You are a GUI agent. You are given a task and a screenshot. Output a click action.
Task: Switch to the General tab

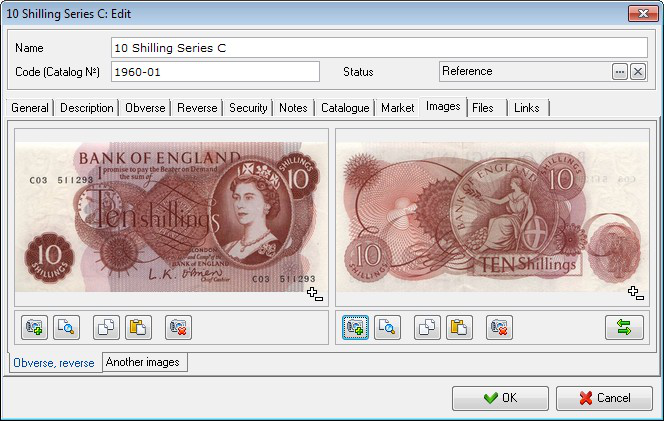(x=30, y=108)
